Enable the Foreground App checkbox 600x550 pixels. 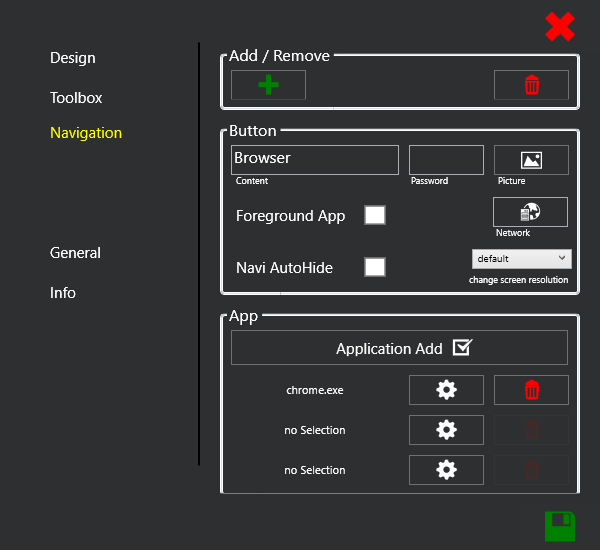pos(375,215)
